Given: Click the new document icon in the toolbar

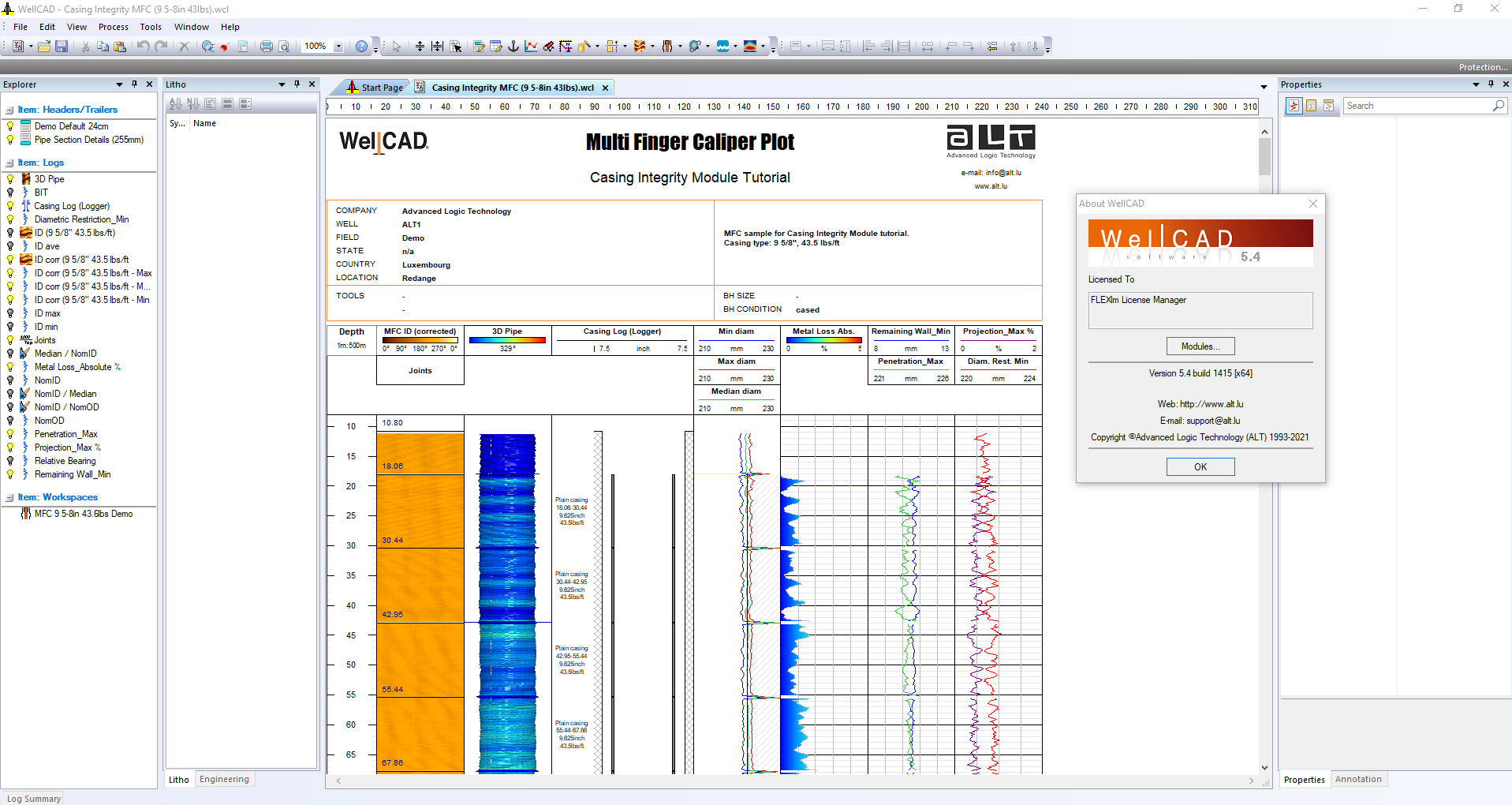Looking at the screenshot, I should 18,47.
